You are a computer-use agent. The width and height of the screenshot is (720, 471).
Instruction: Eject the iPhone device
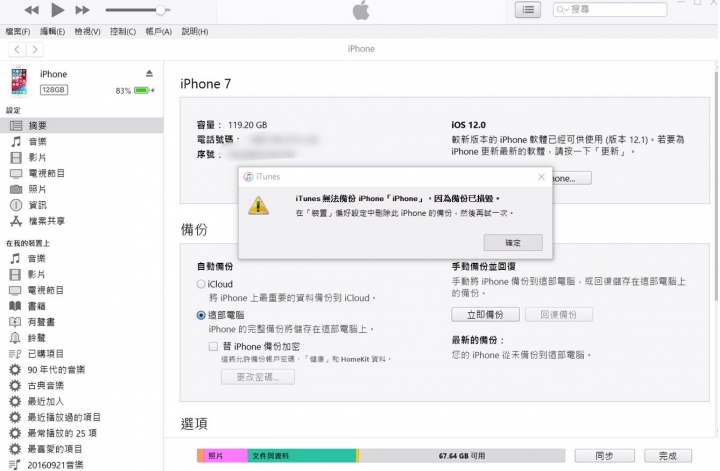[x=149, y=73]
